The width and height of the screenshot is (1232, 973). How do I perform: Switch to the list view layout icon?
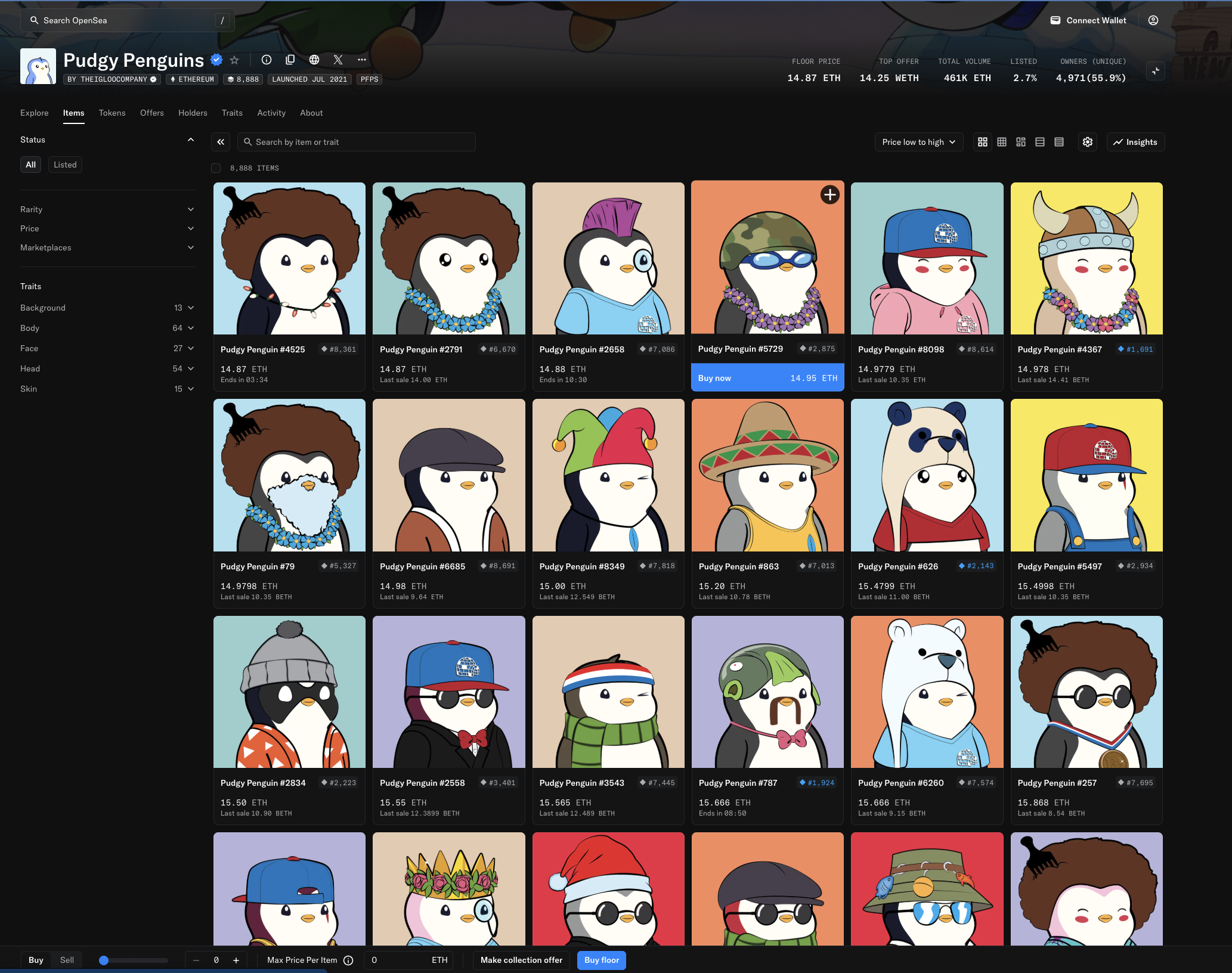click(1040, 142)
